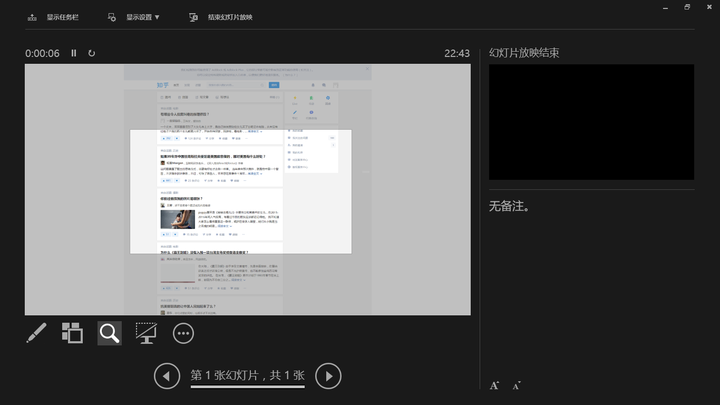Click the clock time 22:43
The width and height of the screenshot is (720, 405).
tap(457, 53)
